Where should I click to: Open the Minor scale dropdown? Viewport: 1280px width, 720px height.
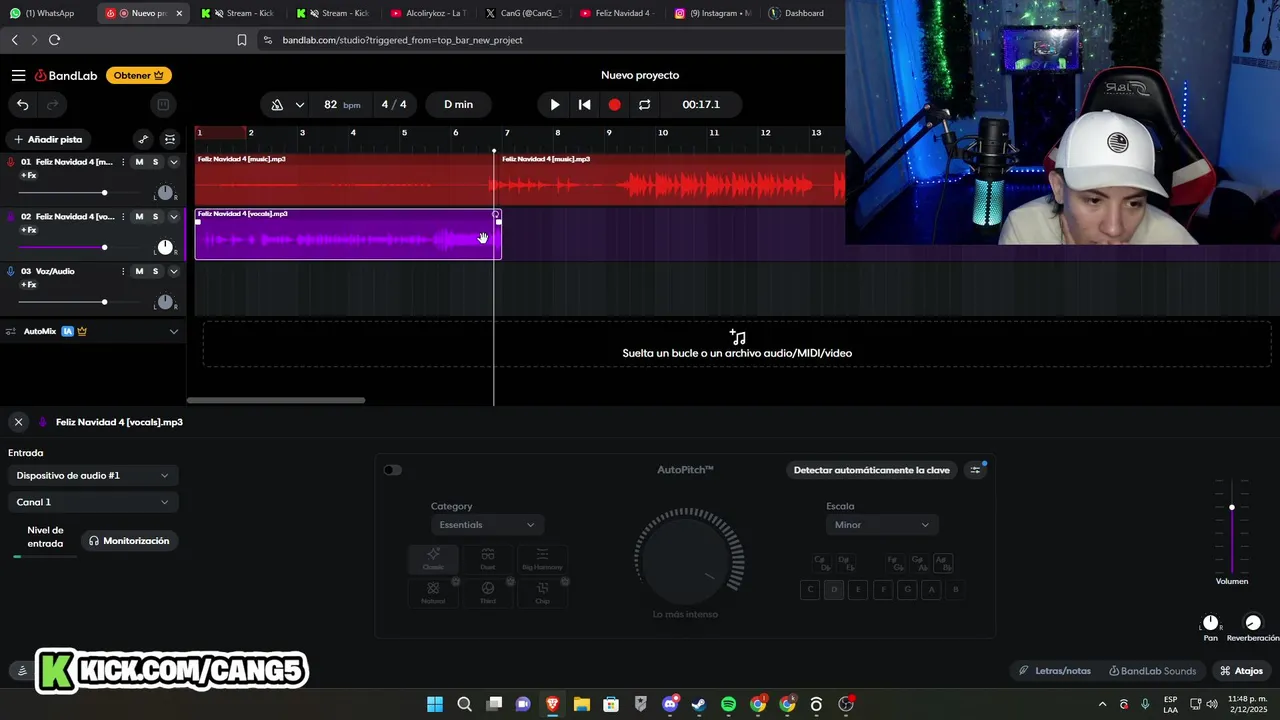pos(882,525)
